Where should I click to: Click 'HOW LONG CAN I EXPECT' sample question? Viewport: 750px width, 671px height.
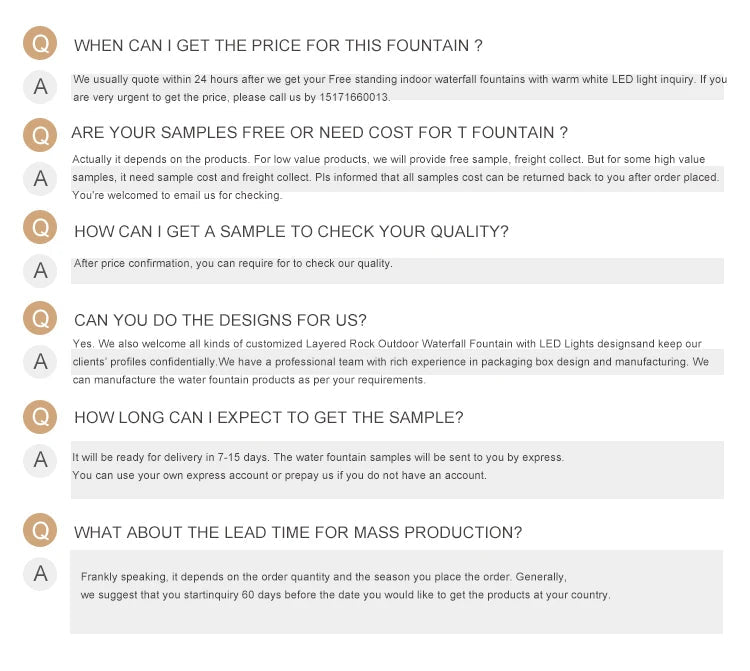pyautogui.click(x=268, y=417)
